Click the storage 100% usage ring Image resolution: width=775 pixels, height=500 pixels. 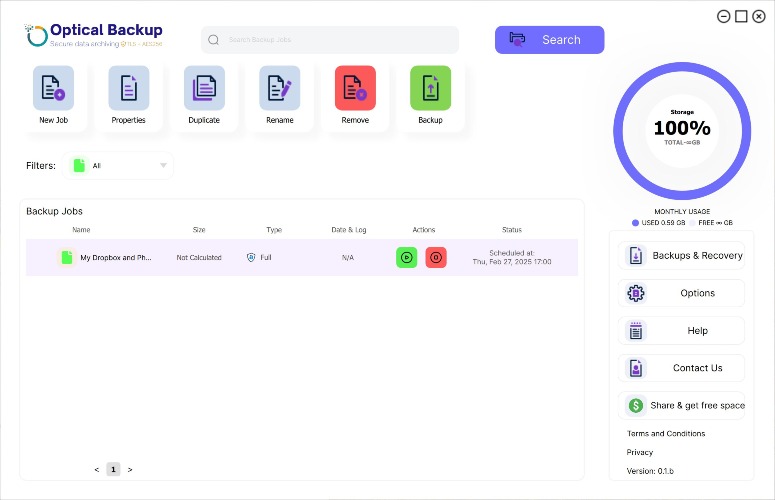tap(682, 131)
